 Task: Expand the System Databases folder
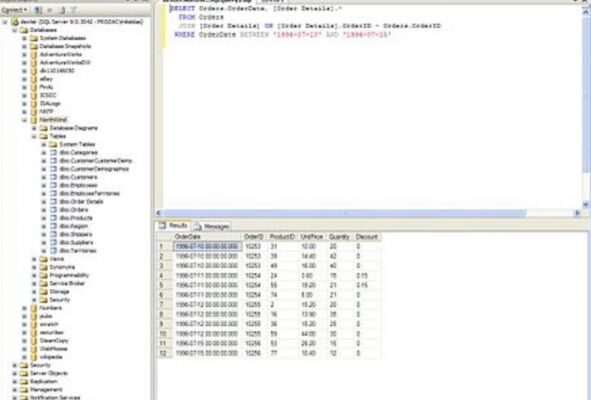pos(24,38)
